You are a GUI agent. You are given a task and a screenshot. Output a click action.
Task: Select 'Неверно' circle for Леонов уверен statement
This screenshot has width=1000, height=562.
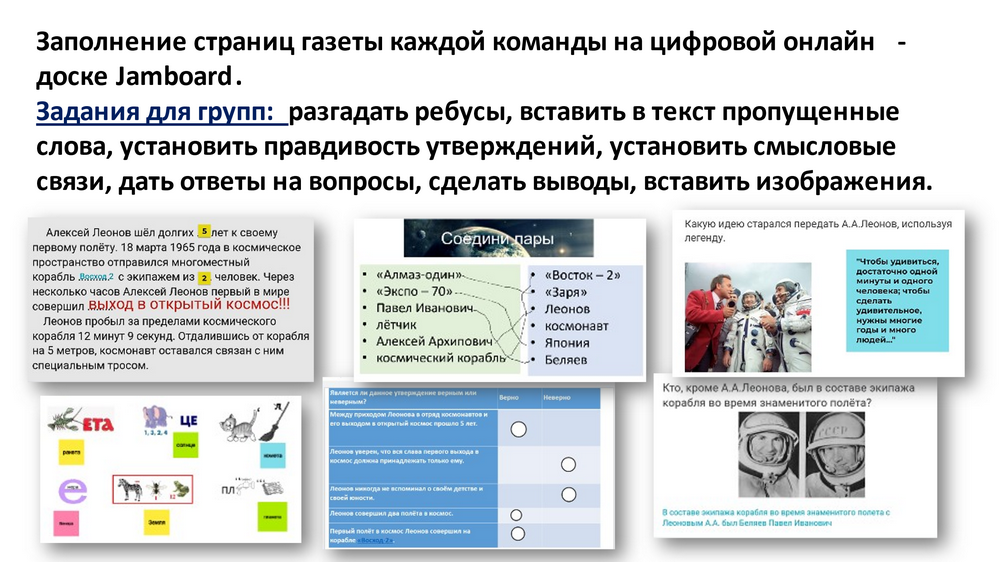coord(568,463)
